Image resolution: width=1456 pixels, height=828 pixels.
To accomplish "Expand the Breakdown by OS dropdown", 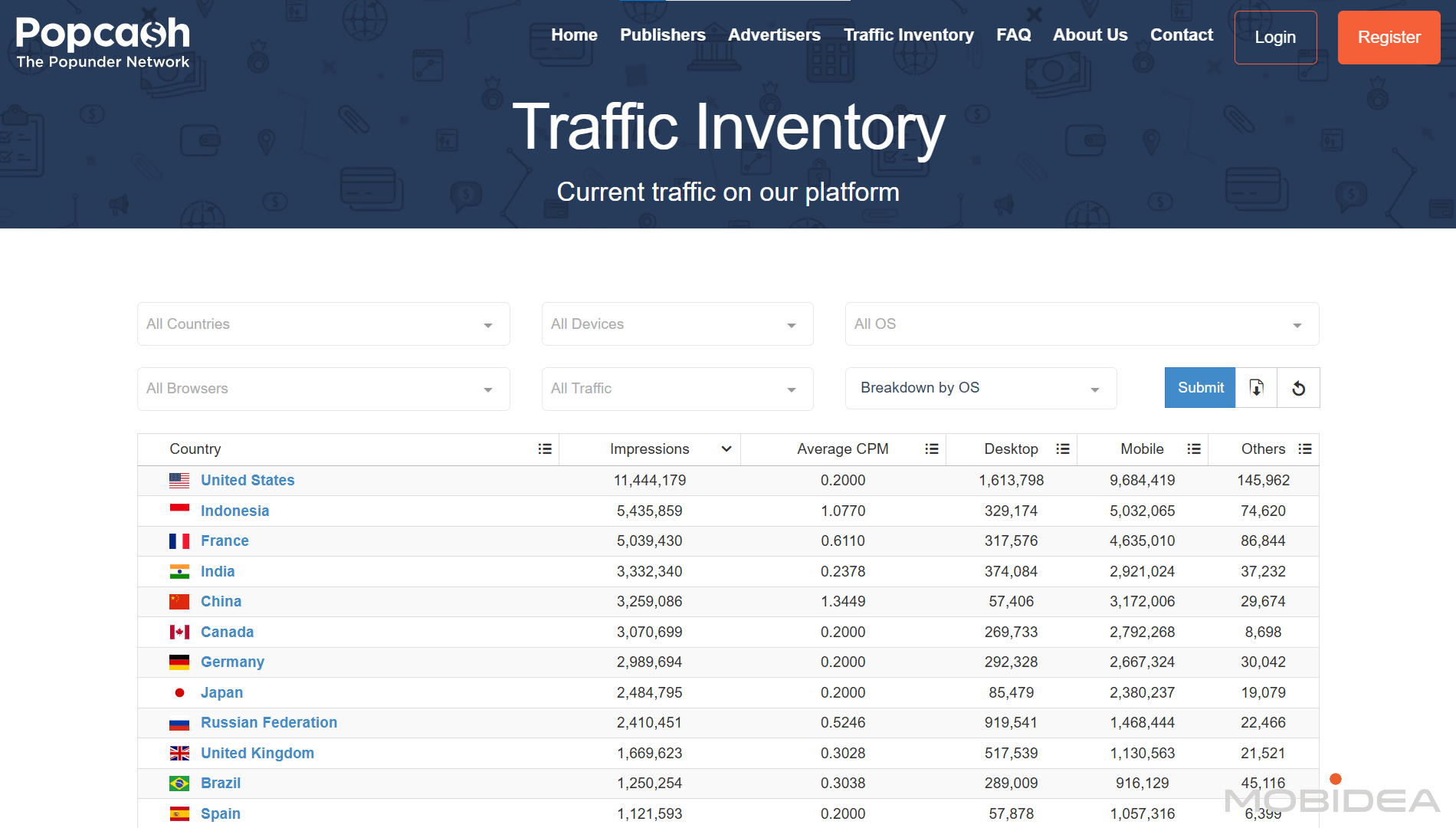I will click(981, 388).
